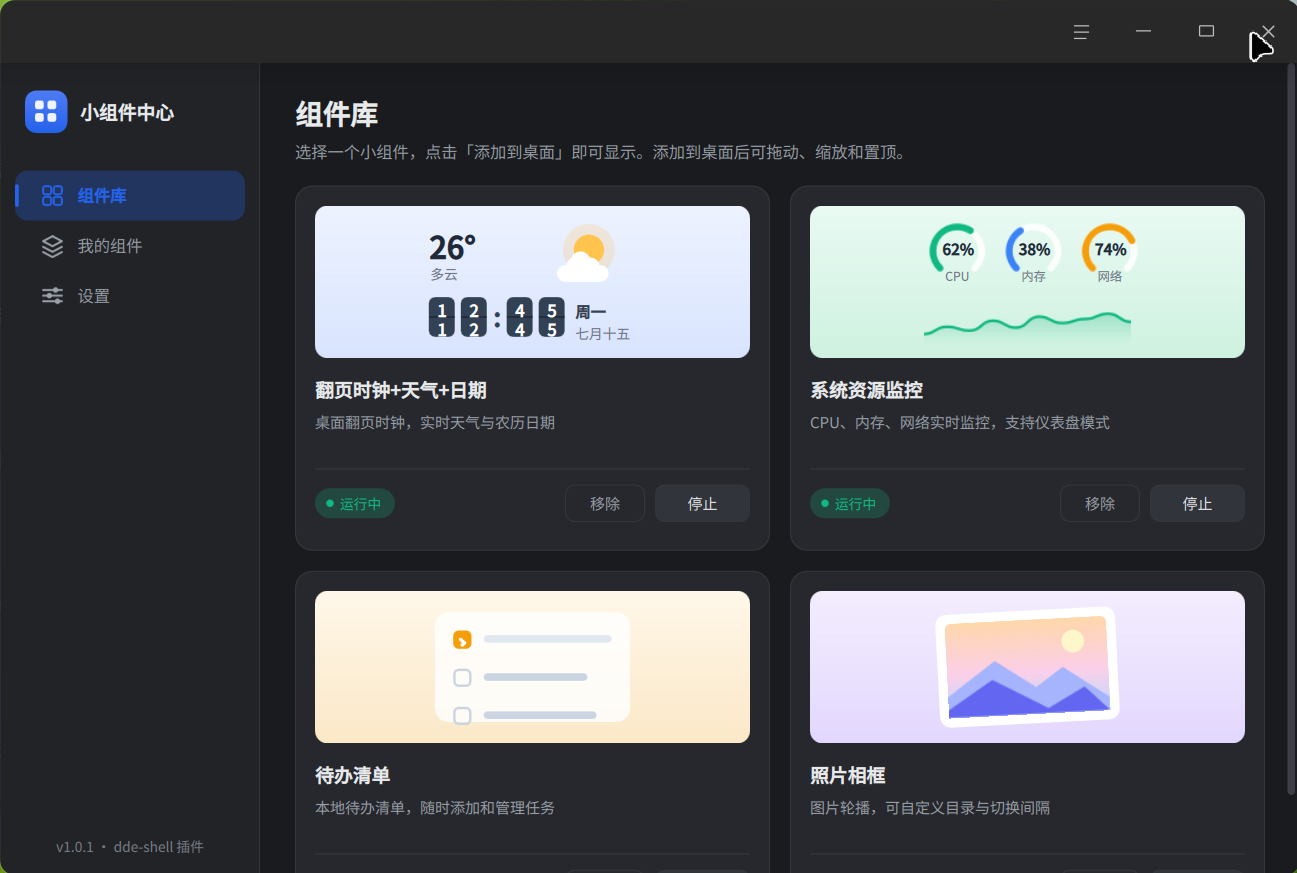The height and width of the screenshot is (873, 1297).
Task: Open the title bar hamburger menu
Action: pos(1081,32)
